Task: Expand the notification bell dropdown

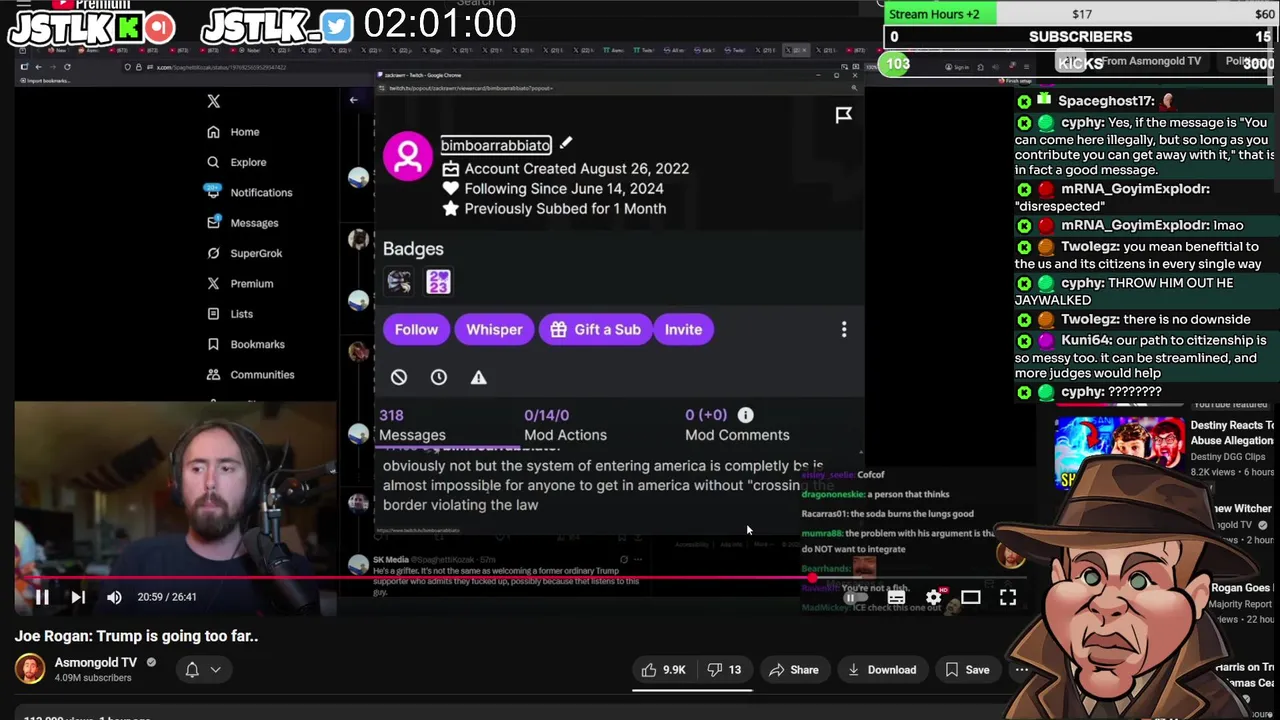Action: (202, 670)
